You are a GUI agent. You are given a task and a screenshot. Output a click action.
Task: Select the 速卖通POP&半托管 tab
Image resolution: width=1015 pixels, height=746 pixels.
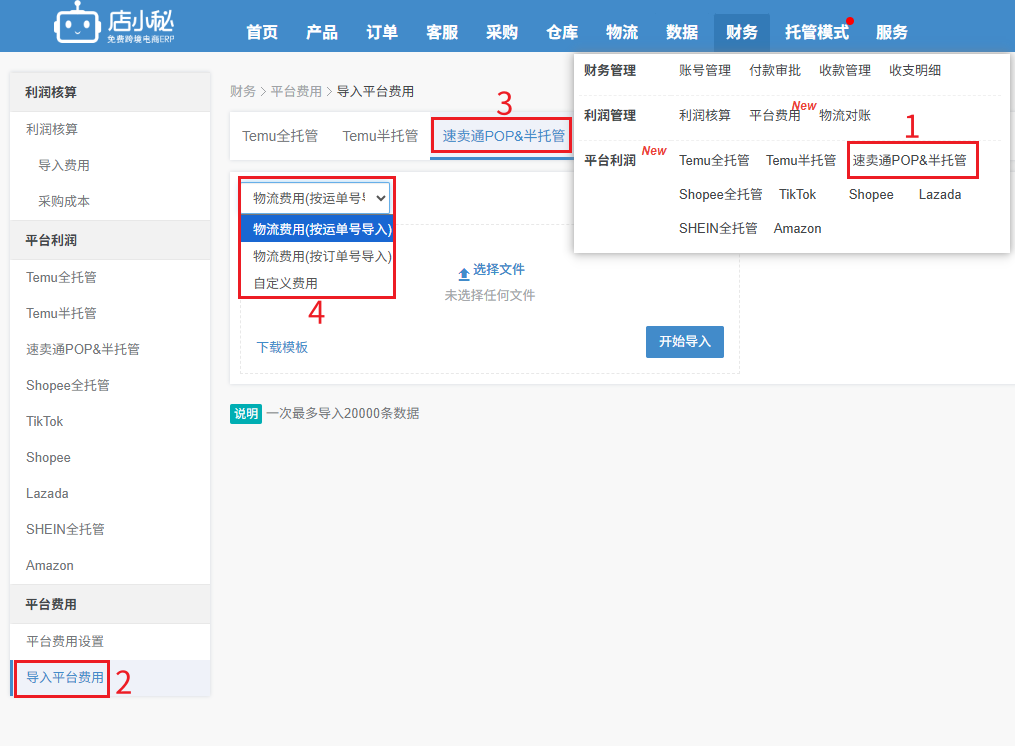pos(503,136)
